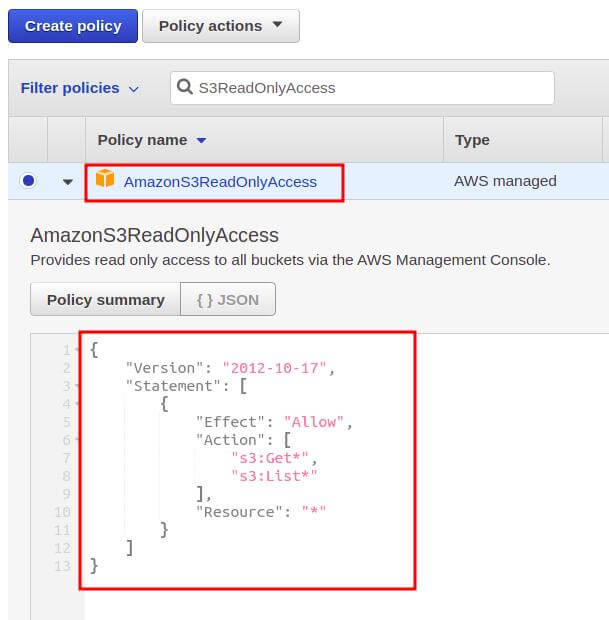Click the magnifier icon in the search box
The image size is (609, 620).
pyautogui.click(x=185, y=88)
